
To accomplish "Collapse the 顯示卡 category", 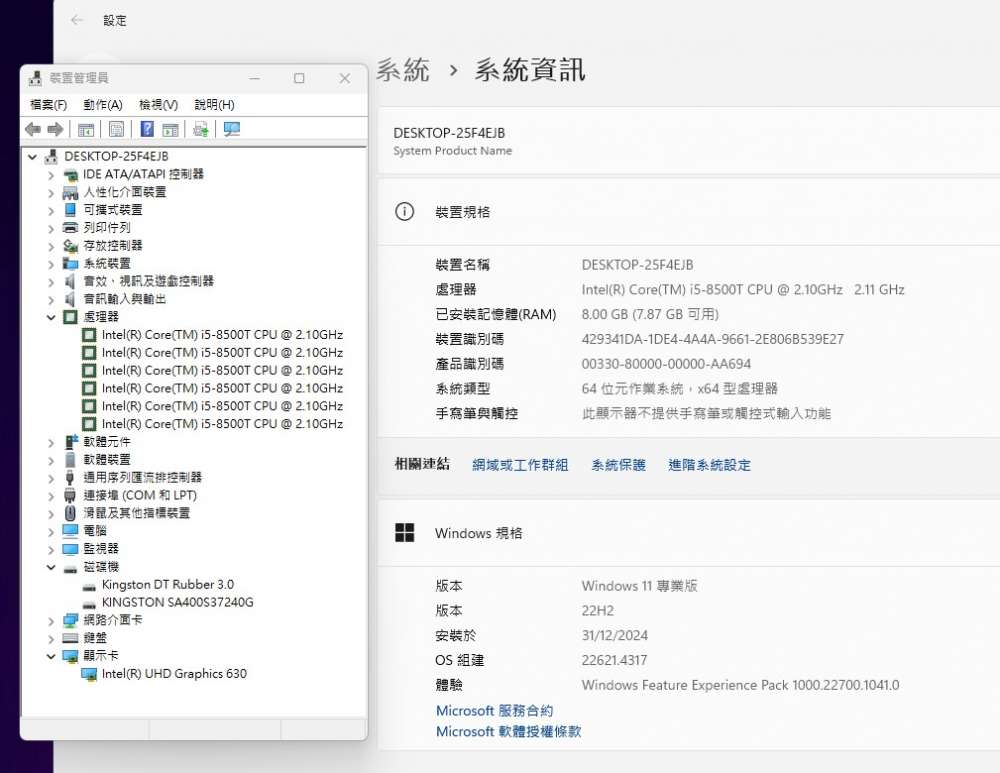I will coord(51,656).
